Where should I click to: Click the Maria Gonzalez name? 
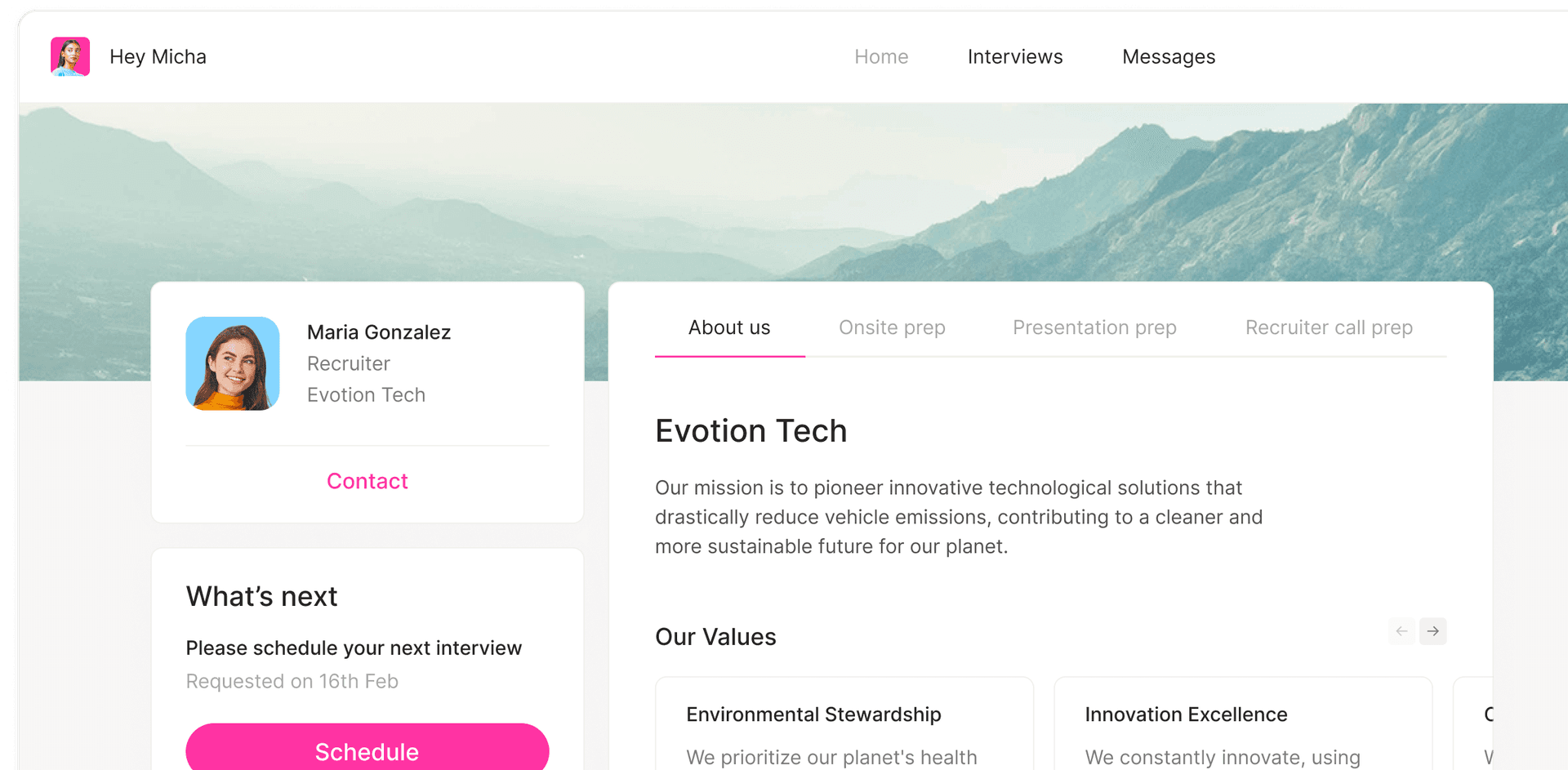[378, 332]
